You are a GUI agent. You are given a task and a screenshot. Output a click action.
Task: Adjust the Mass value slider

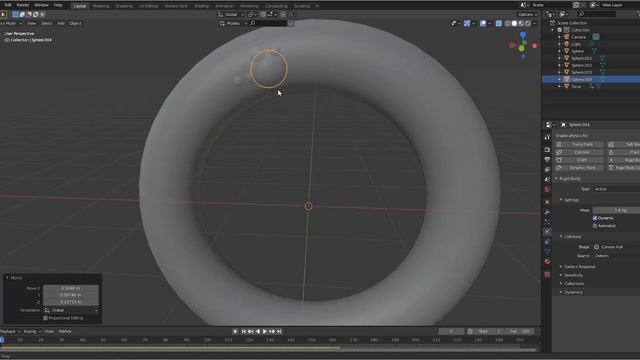click(616, 210)
